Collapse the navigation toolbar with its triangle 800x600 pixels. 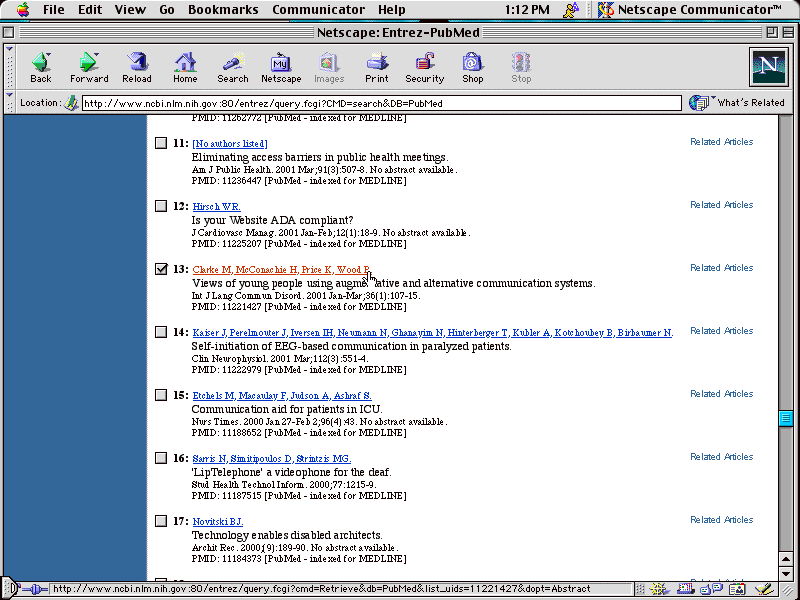point(9,49)
